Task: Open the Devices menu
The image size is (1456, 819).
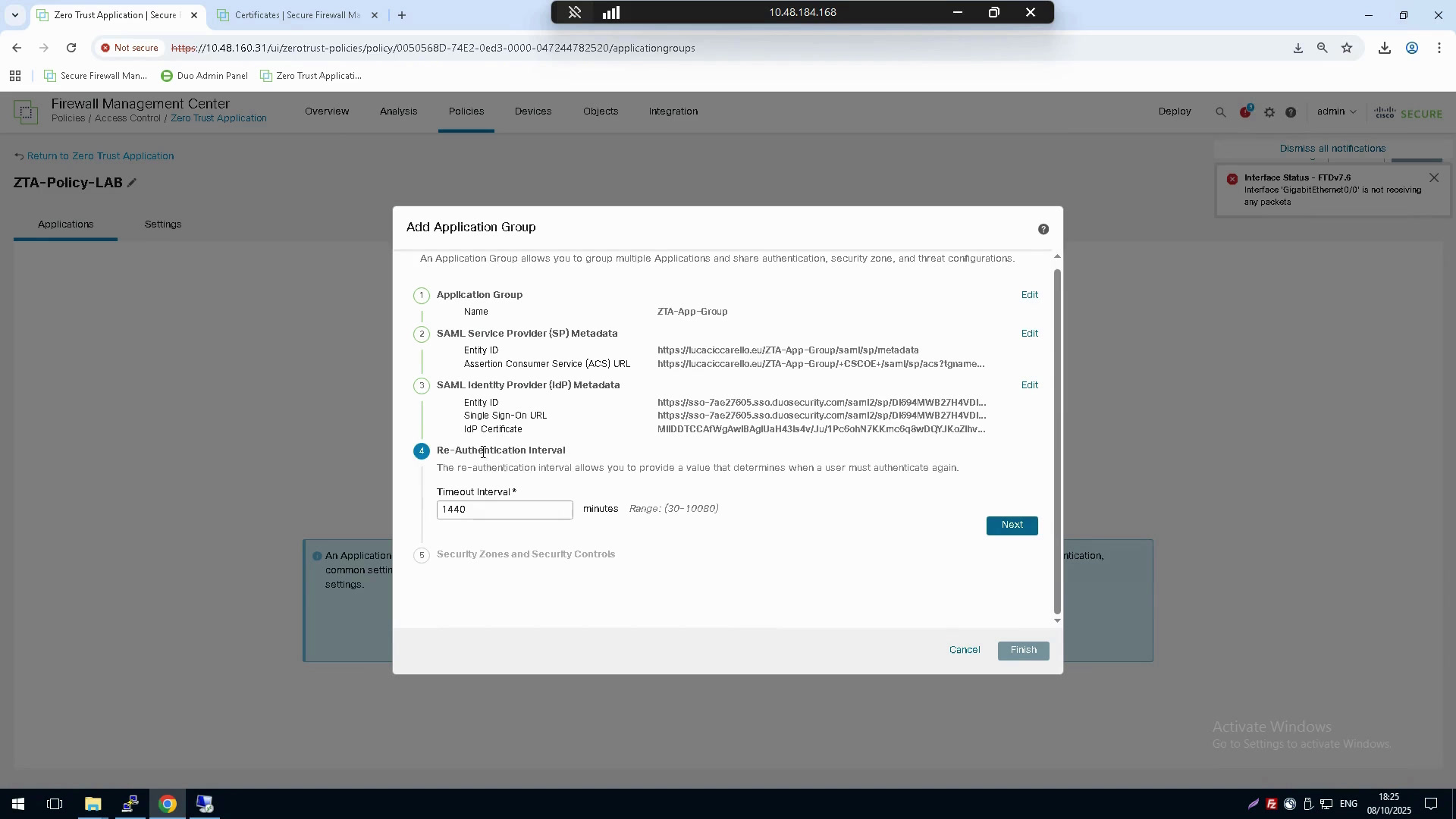Action: coord(532,111)
